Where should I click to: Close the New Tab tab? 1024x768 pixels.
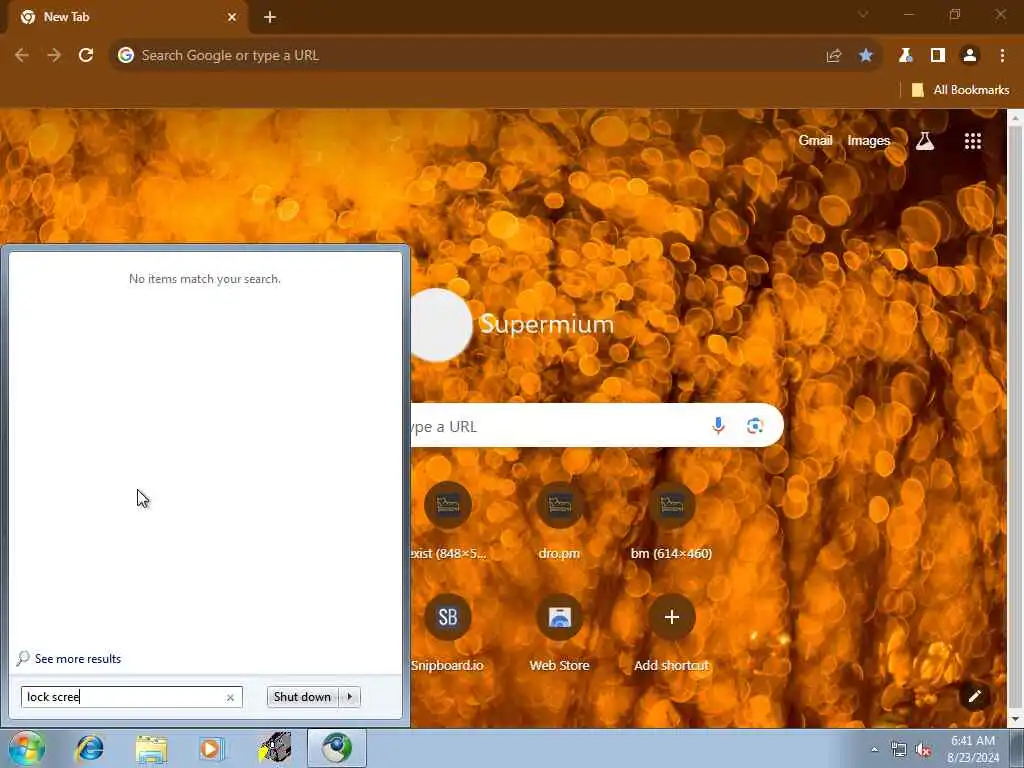pos(232,17)
